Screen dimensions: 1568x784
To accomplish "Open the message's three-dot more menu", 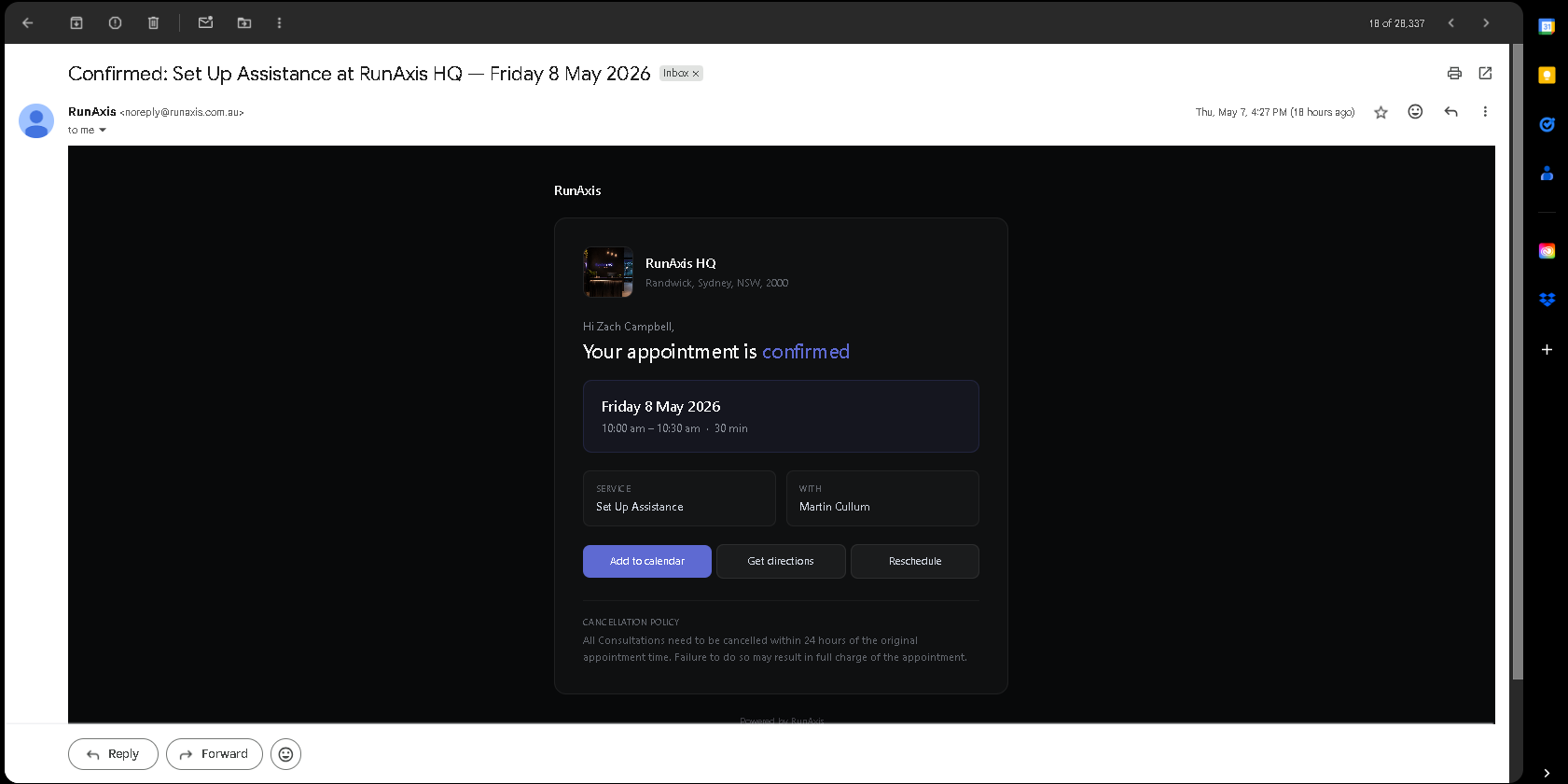I will (1485, 112).
